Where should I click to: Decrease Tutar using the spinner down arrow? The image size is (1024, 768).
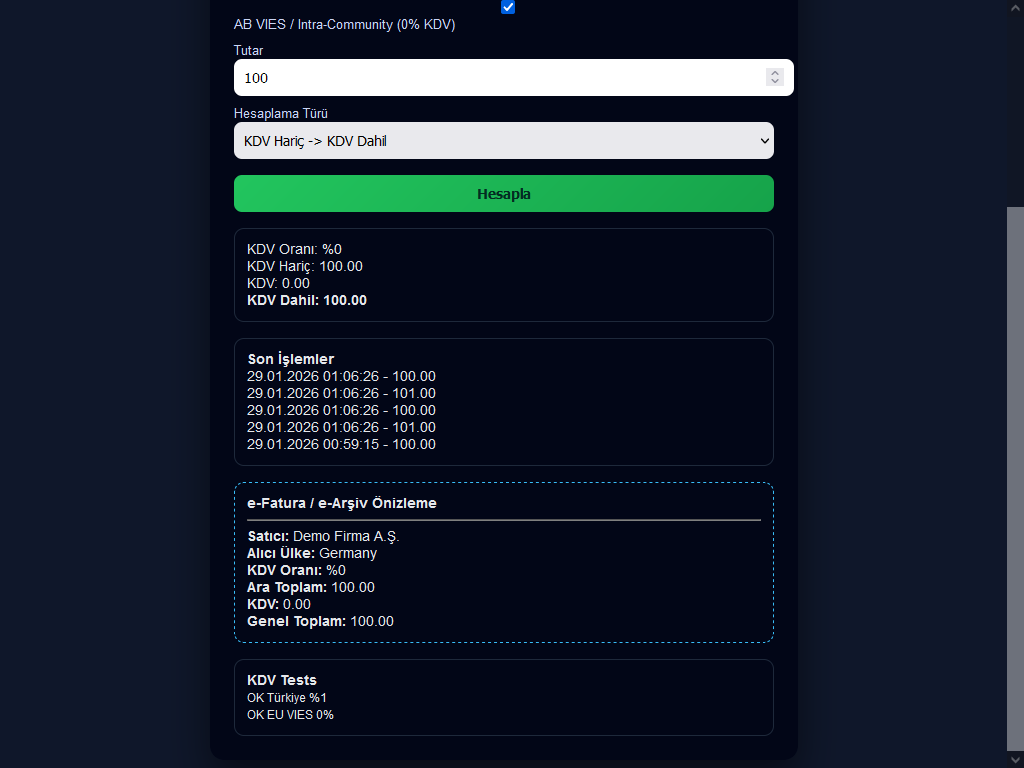pos(775,82)
